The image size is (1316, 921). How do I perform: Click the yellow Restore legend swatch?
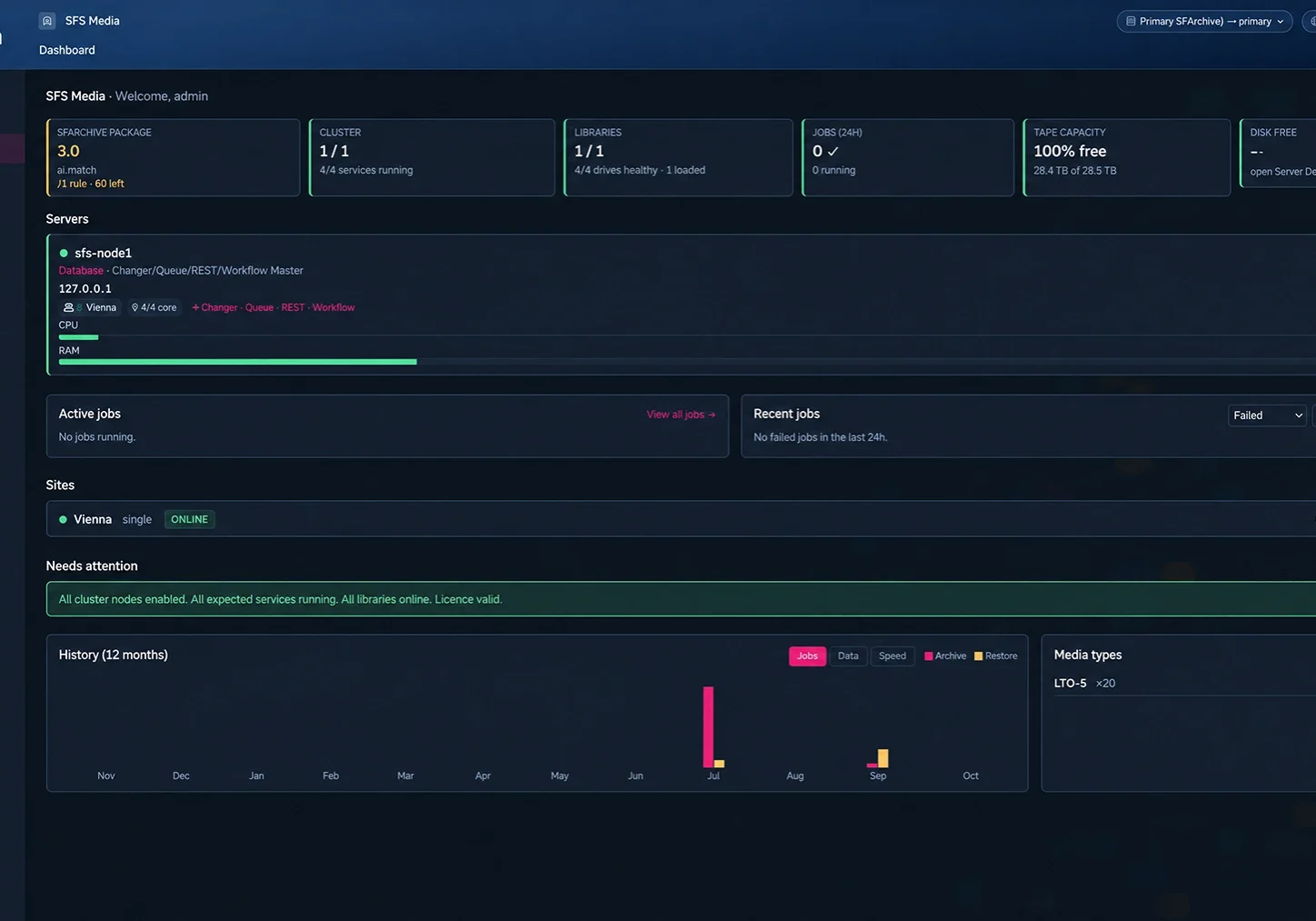click(x=979, y=656)
